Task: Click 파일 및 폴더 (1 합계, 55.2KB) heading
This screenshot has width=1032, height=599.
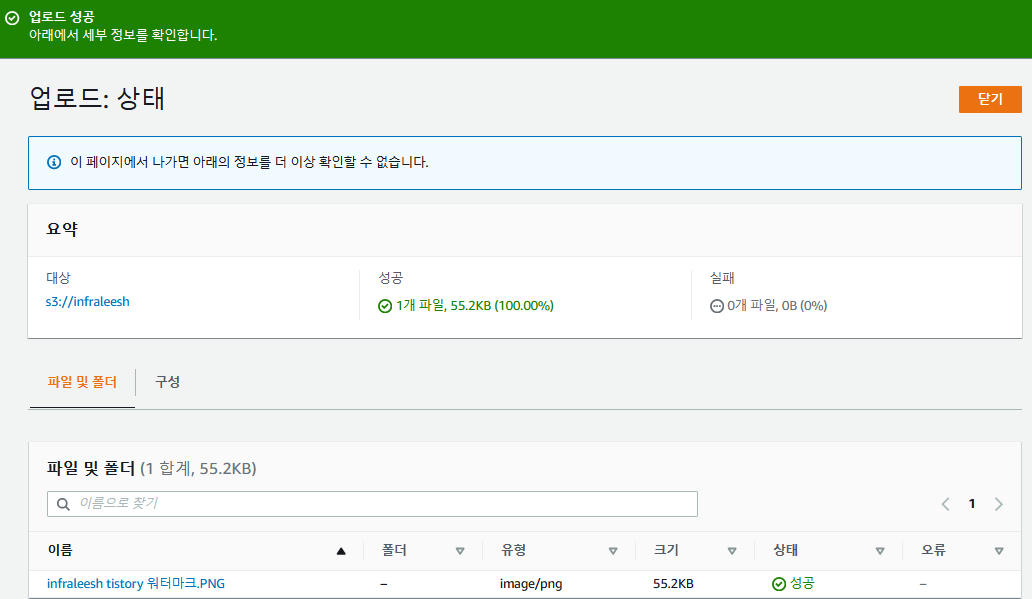Action: [151, 468]
